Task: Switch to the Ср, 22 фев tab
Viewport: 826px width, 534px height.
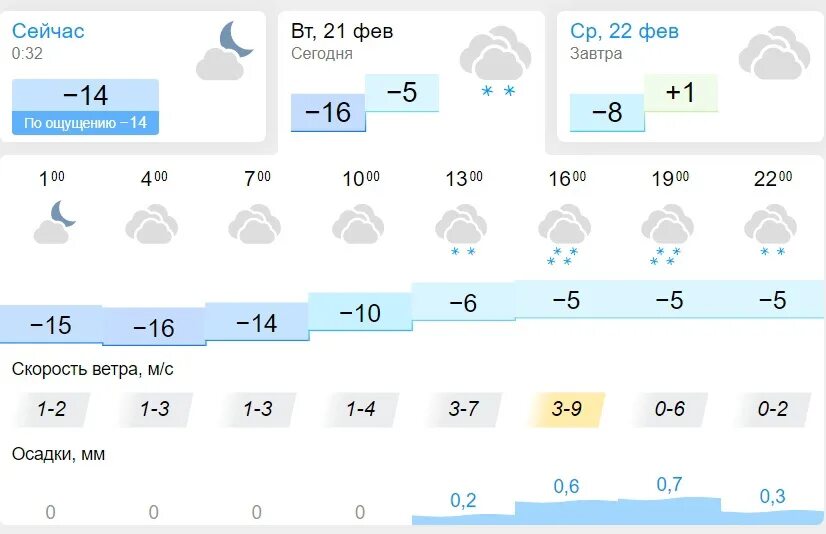Action: point(690,77)
